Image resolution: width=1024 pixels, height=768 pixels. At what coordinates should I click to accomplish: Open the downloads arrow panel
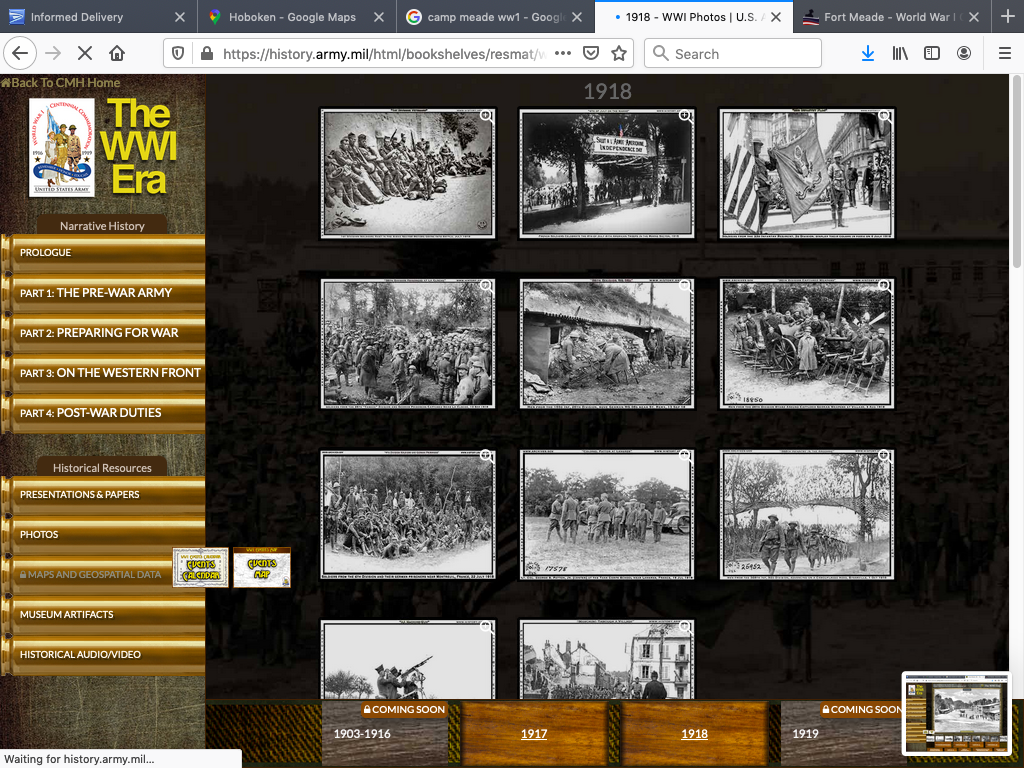[x=867, y=54]
